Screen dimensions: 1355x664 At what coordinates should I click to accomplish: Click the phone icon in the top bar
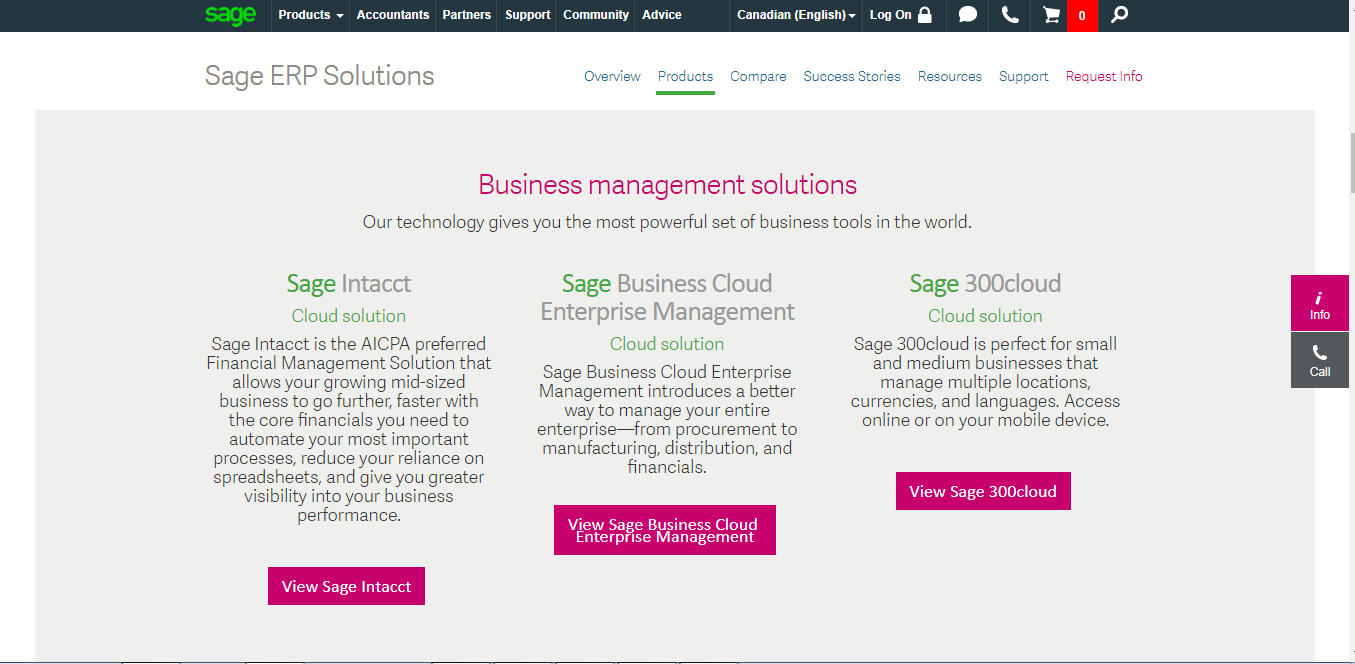tap(1008, 15)
